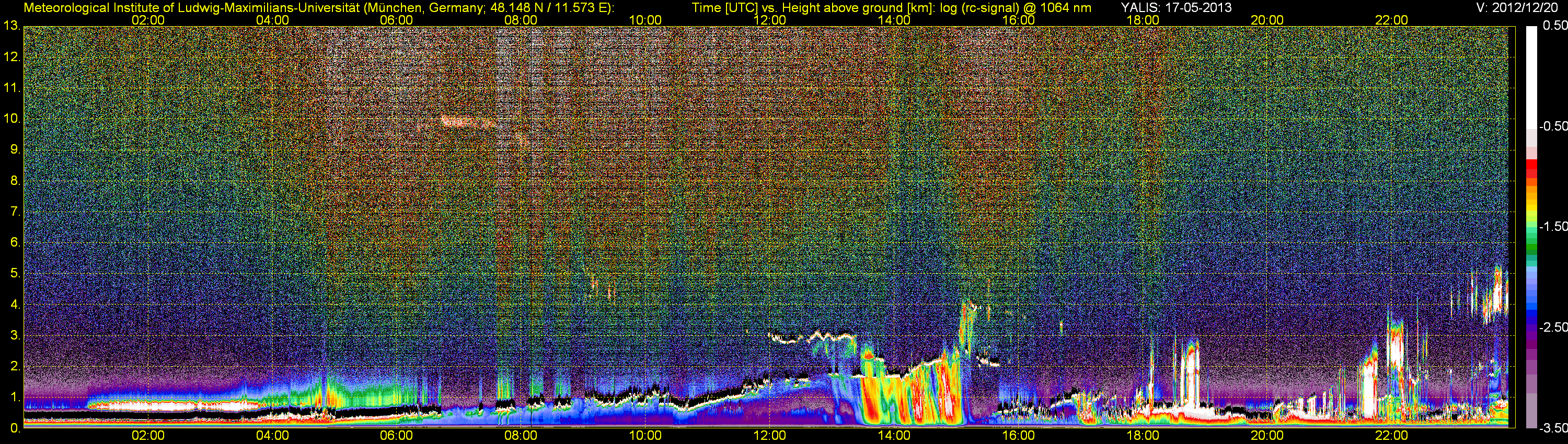Screen dimensions: 1568x444
Task: Click the top axis time label 22:00
Action: click(1391, 20)
